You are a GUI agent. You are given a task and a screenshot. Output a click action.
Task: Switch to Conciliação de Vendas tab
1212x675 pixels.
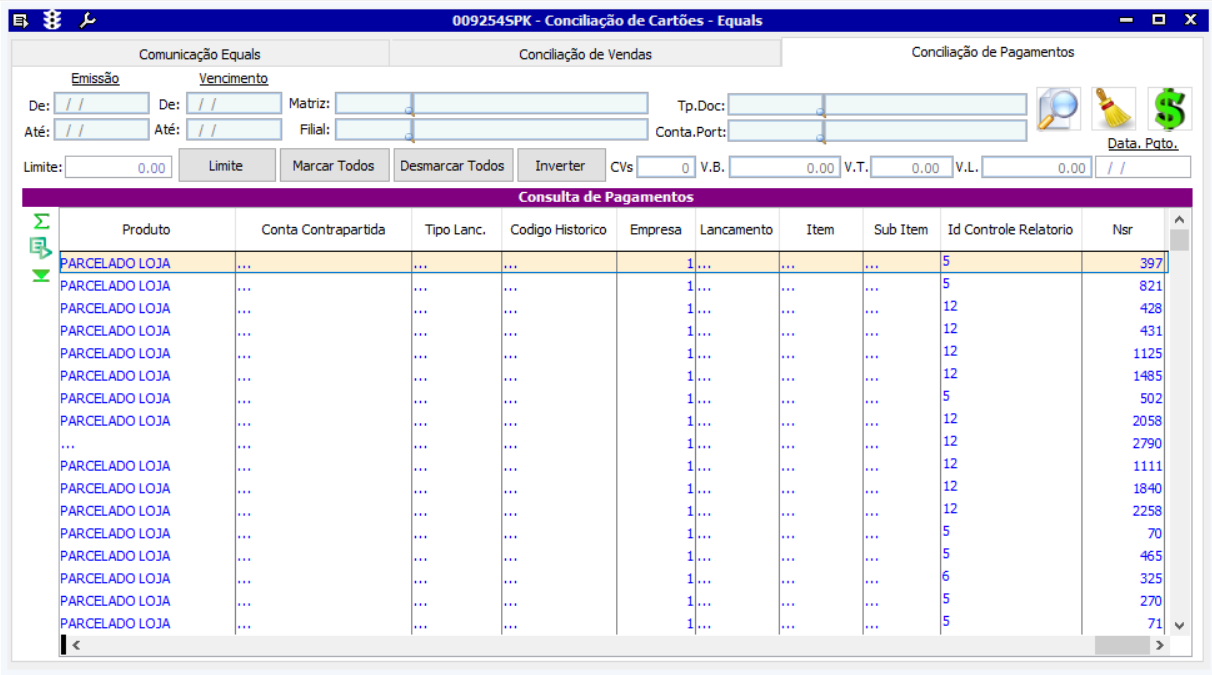[x=585, y=54]
